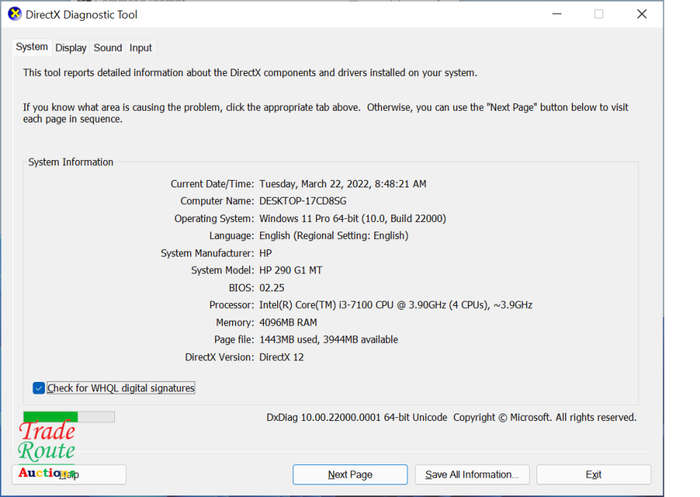Click the Help button
The height and width of the screenshot is (497, 700).
coord(69,474)
